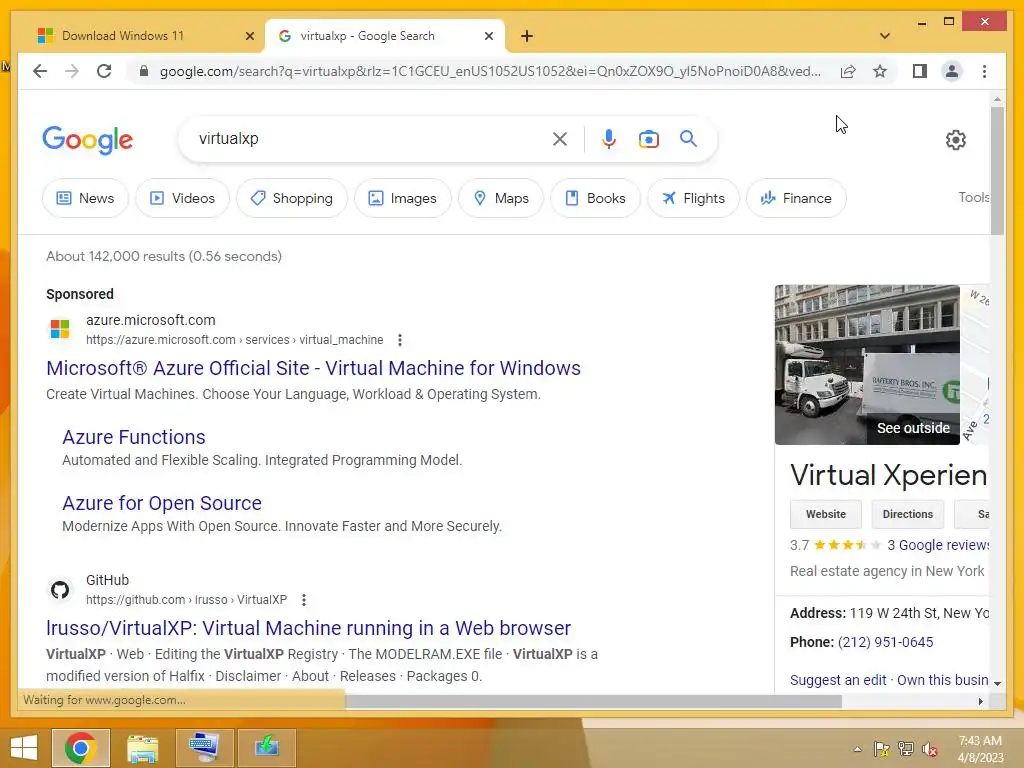Open Chrome three-dot menu
The image size is (1024, 768).
click(x=984, y=71)
